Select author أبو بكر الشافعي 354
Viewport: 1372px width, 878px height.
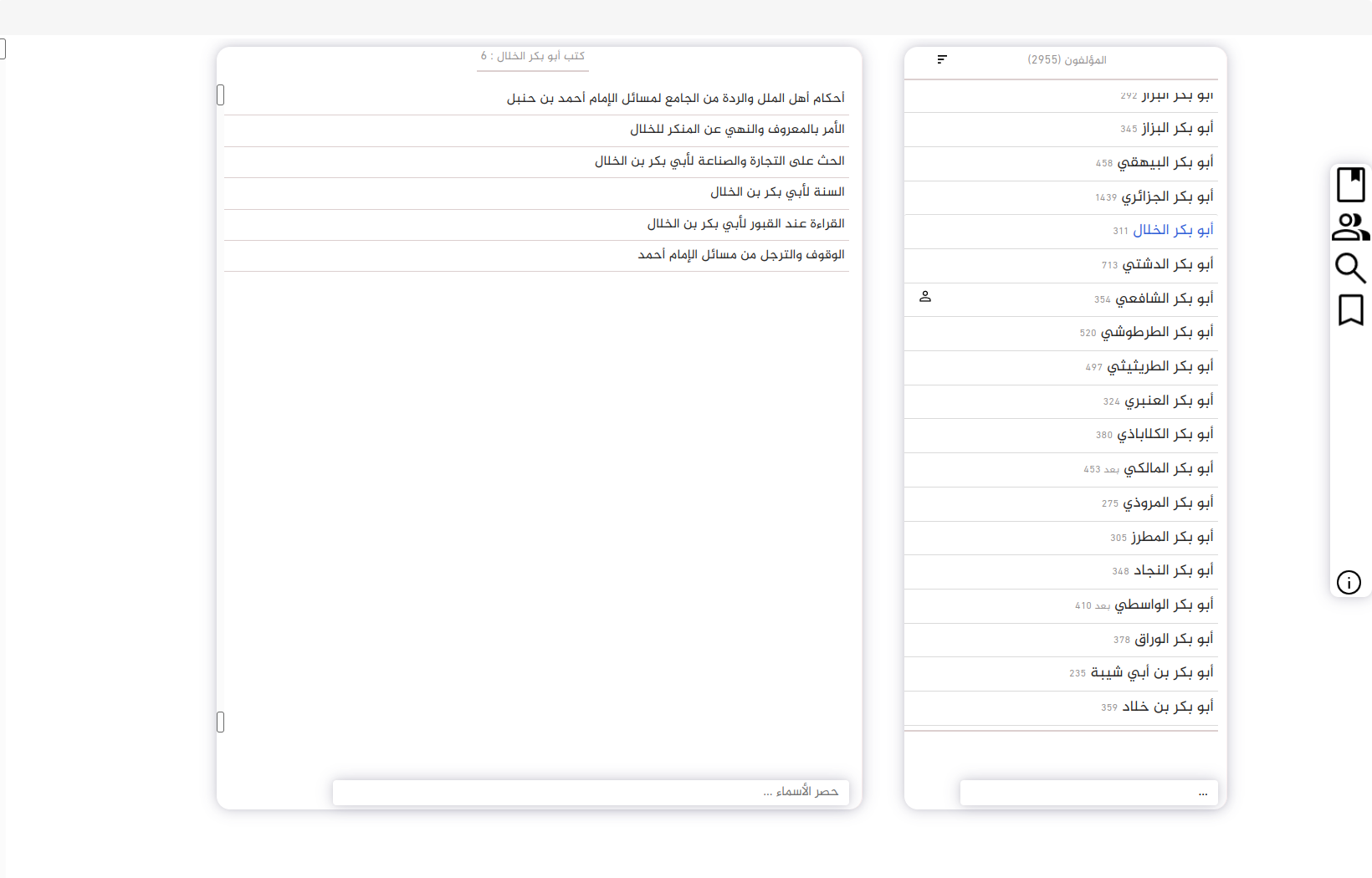pyautogui.click(x=1061, y=299)
